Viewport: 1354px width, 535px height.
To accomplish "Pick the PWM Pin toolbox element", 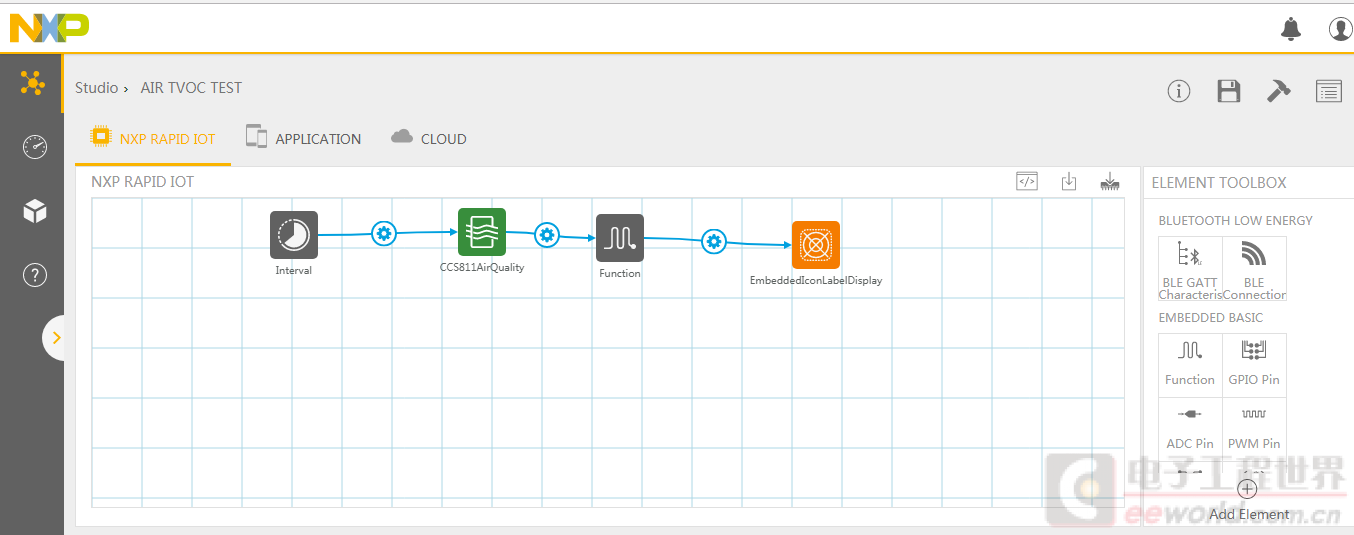I will [x=1254, y=429].
